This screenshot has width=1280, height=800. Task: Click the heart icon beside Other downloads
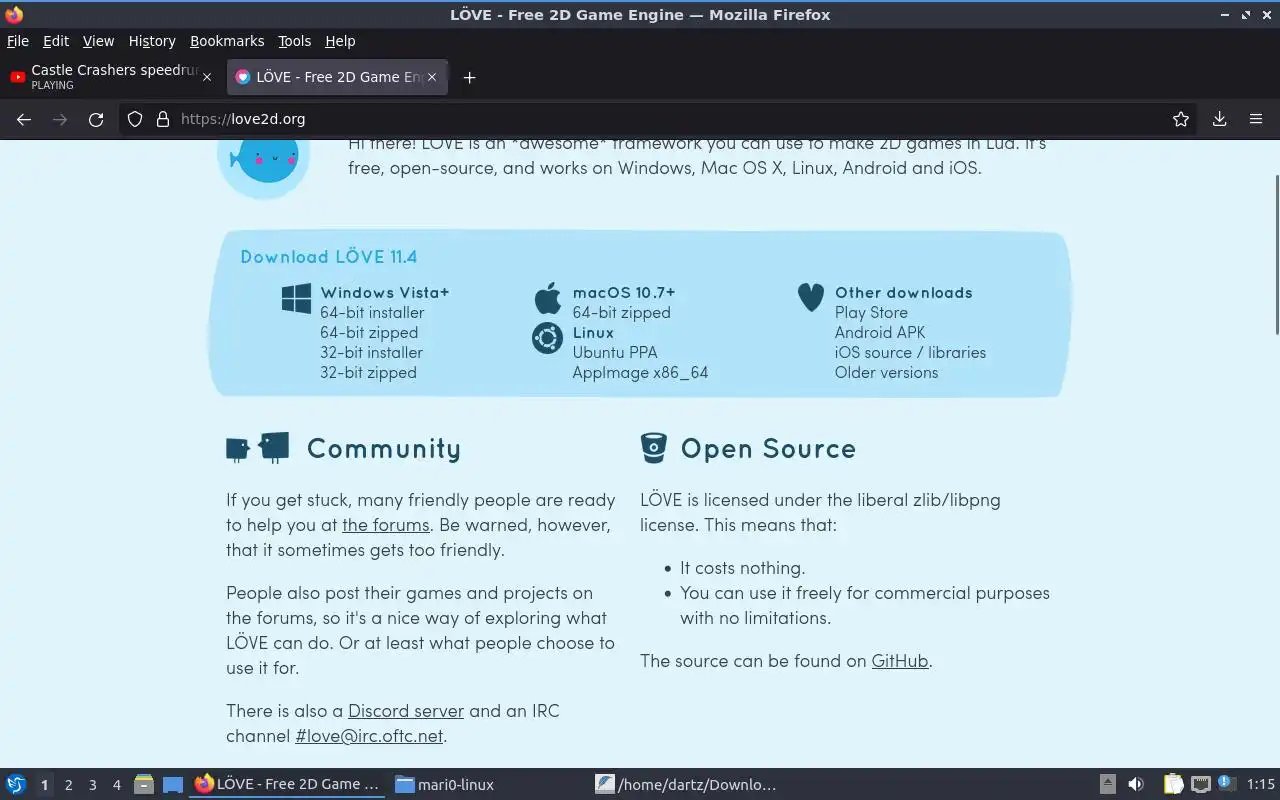pyautogui.click(x=811, y=297)
